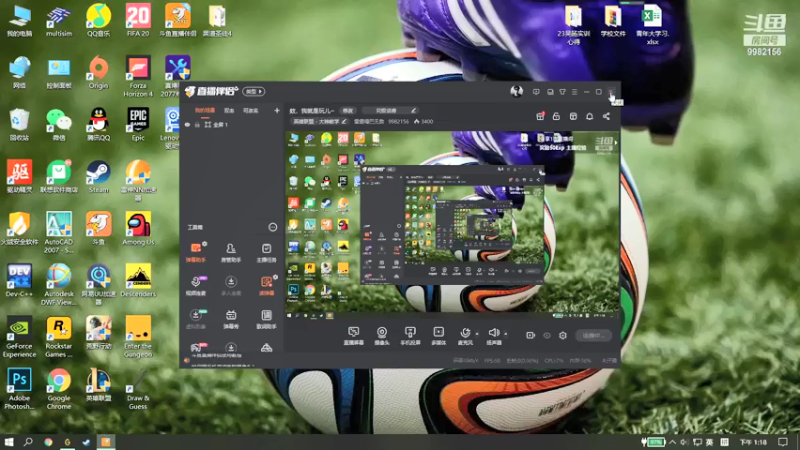Switch to the second scene tab
800x450 pixels.
coord(229,110)
